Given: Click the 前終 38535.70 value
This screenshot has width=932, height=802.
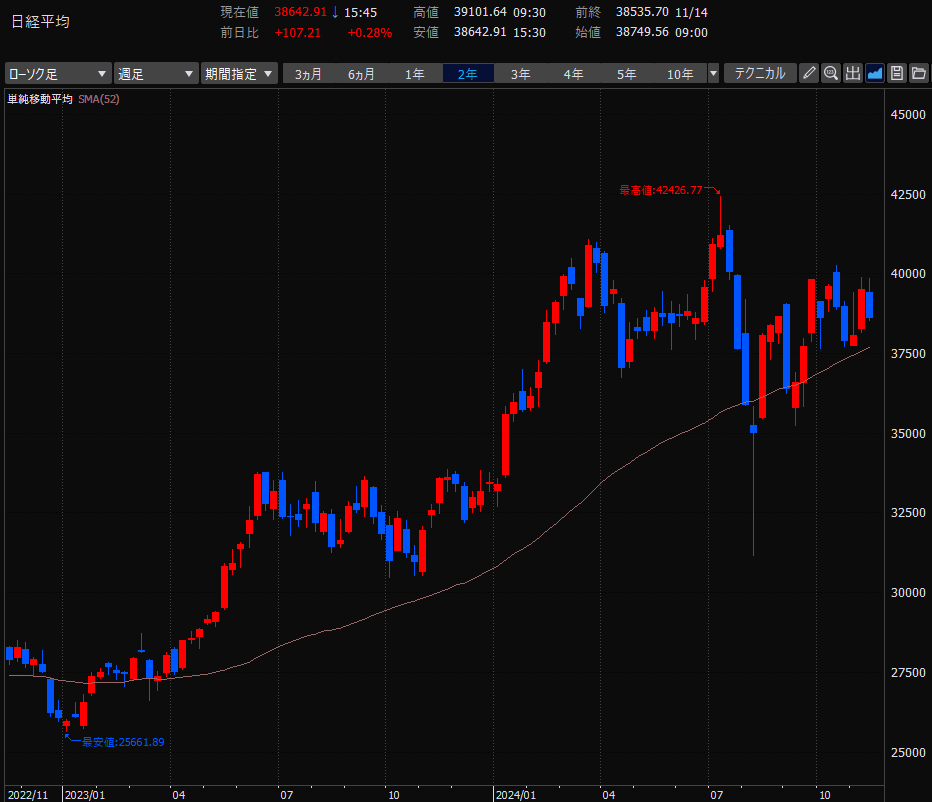Looking at the screenshot, I should [x=642, y=12].
